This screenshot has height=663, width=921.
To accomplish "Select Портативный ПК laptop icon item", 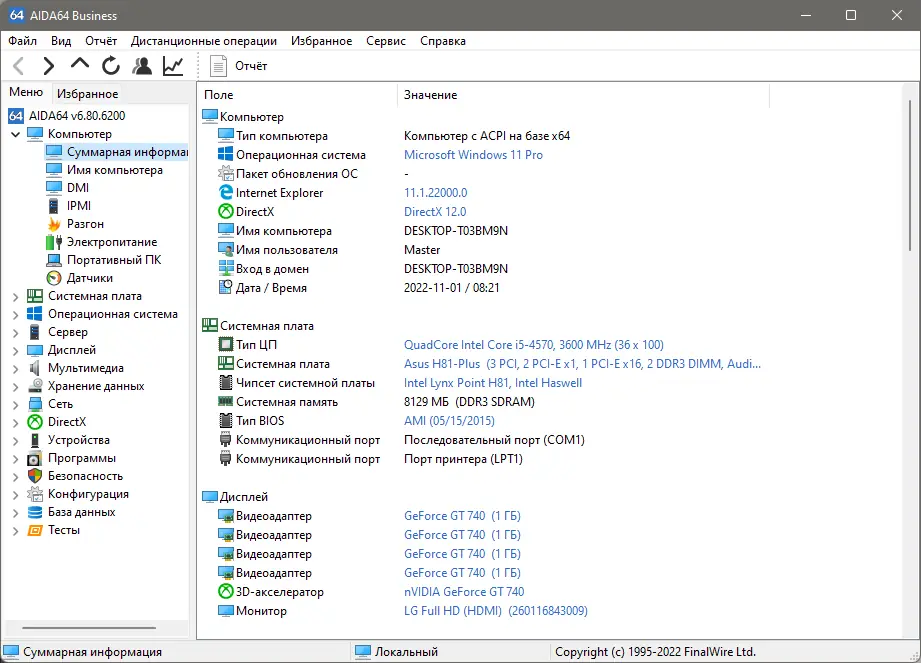I will click(x=54, y=260).
